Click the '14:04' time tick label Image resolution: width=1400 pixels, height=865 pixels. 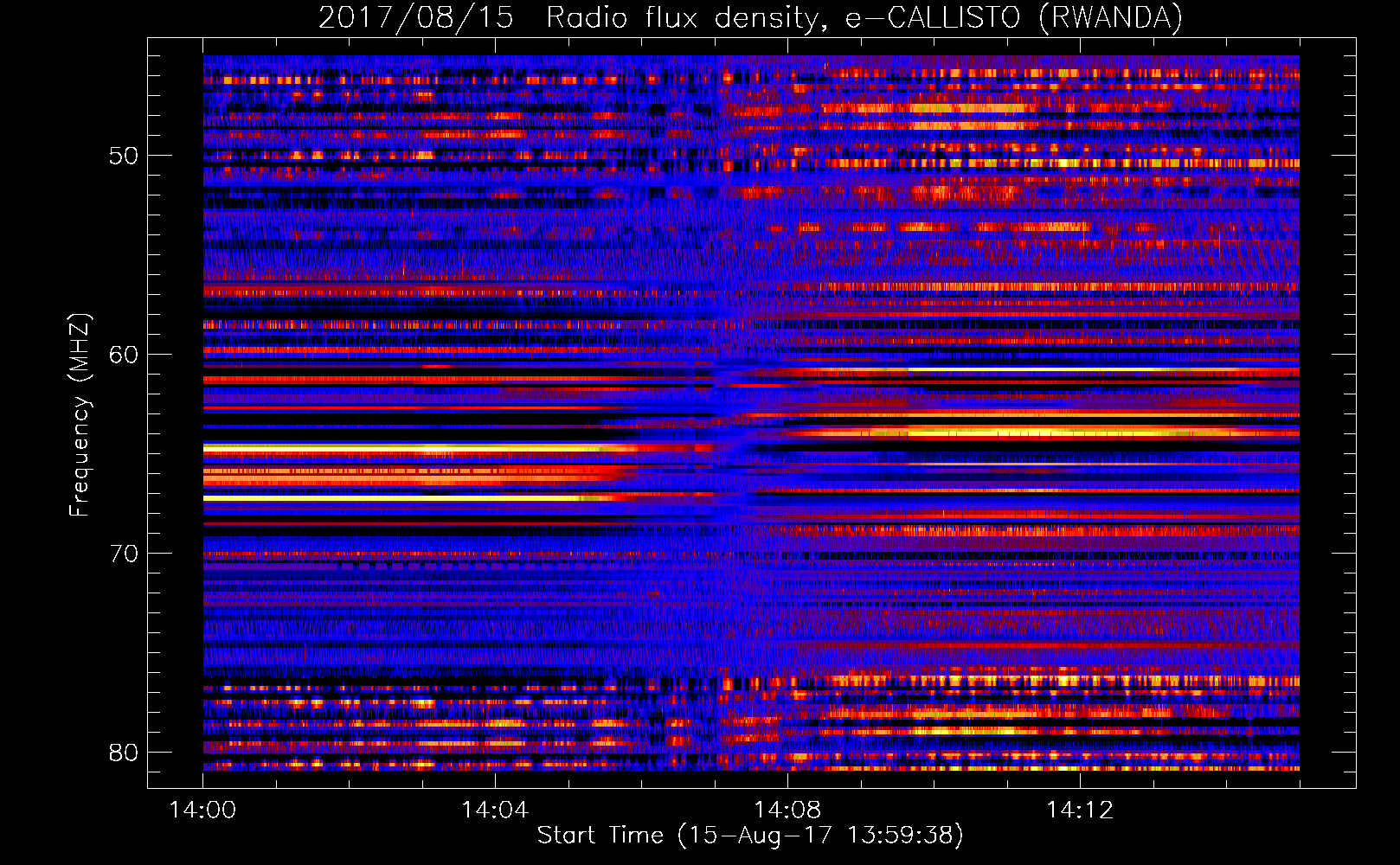click(x=495, y=810)
